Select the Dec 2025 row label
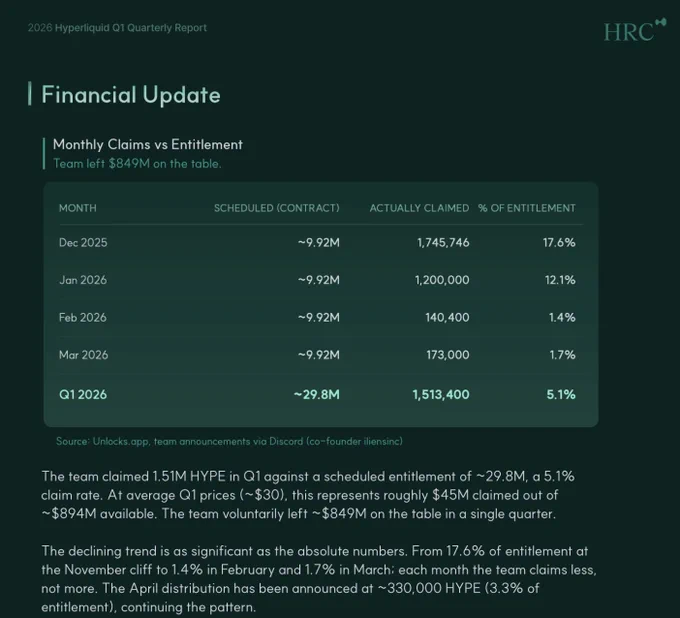 (x=83, y=242)
